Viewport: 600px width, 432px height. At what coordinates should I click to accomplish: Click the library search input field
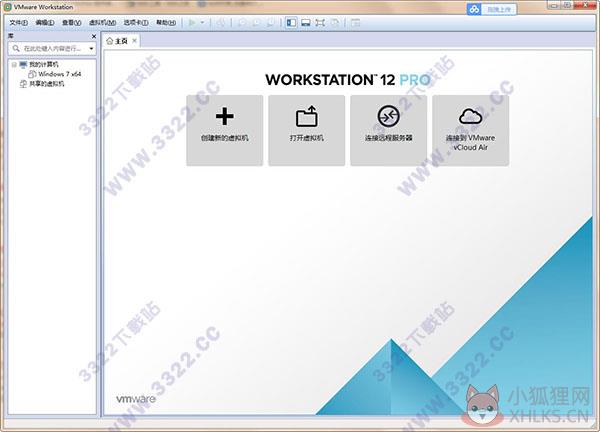pyautogui.click(x=52, y=49)
